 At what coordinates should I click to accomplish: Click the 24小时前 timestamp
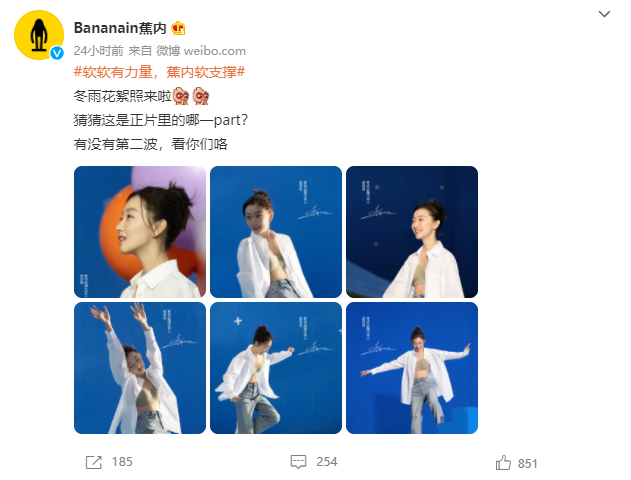98,51
